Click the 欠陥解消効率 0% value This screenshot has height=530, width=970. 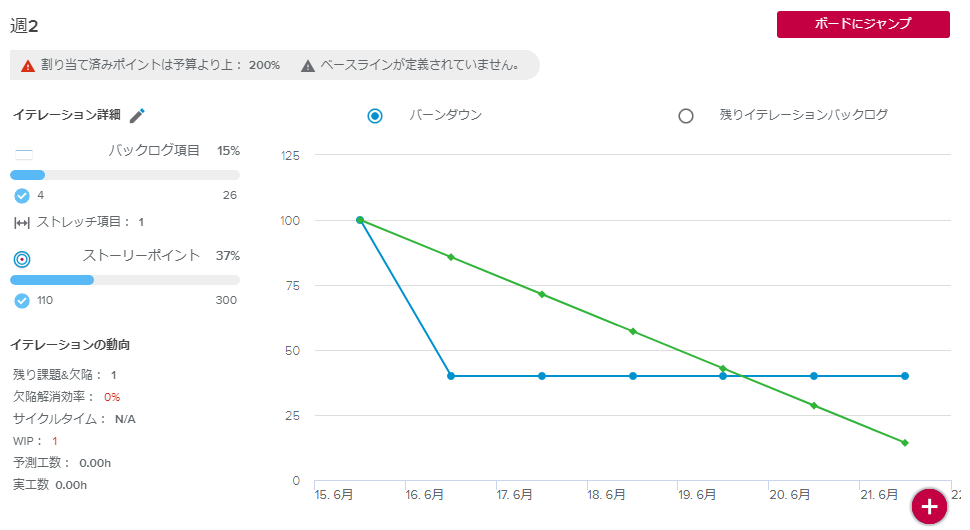pos(112,397)
